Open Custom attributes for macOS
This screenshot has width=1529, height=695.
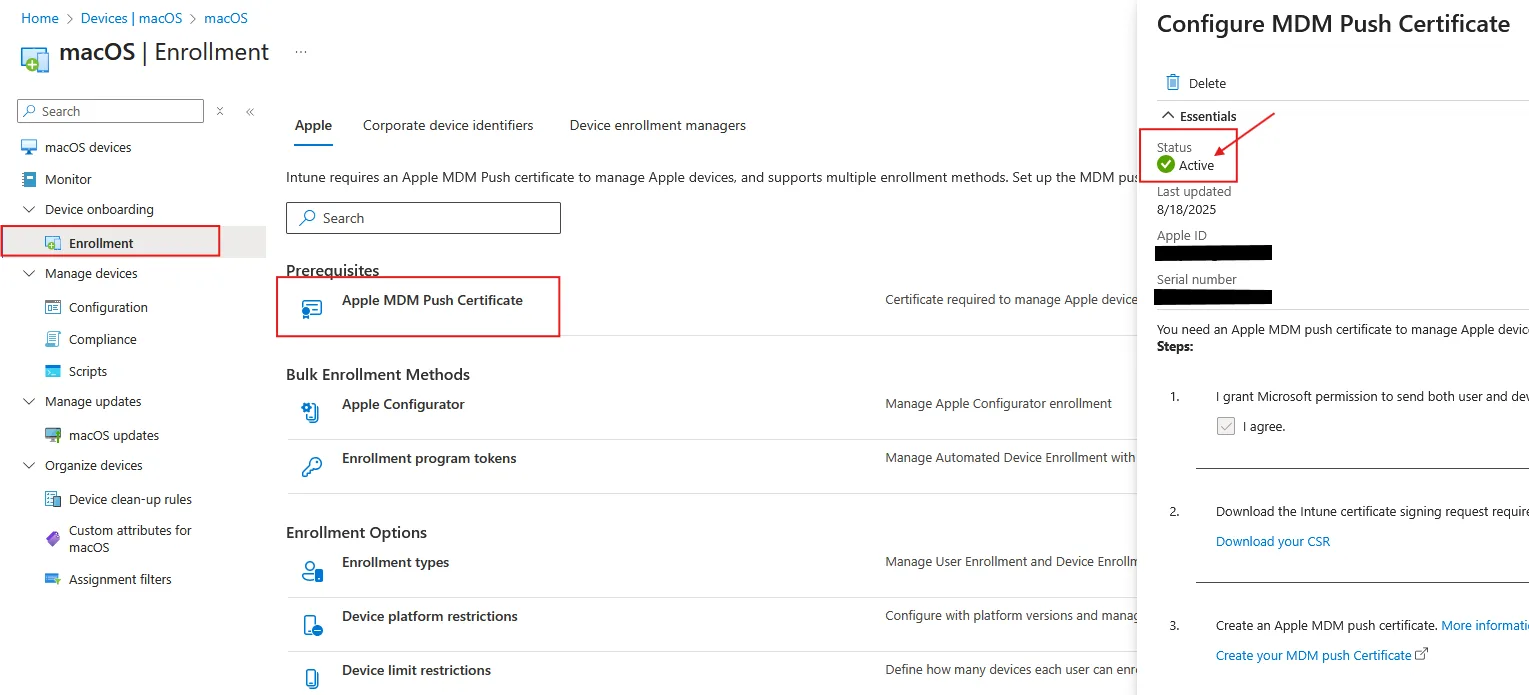130,538
